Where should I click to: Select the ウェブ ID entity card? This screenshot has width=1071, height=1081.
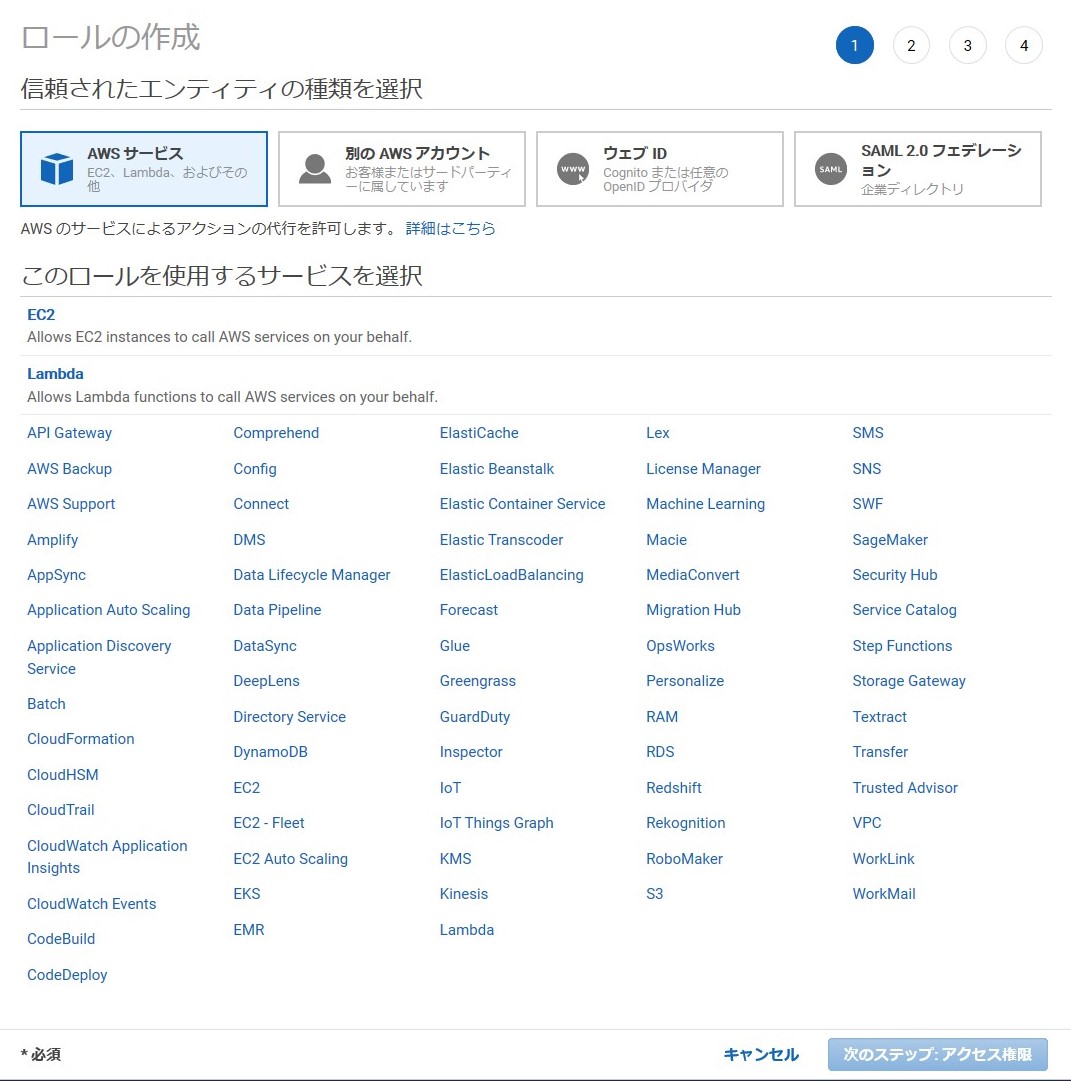tap(659, 169)
